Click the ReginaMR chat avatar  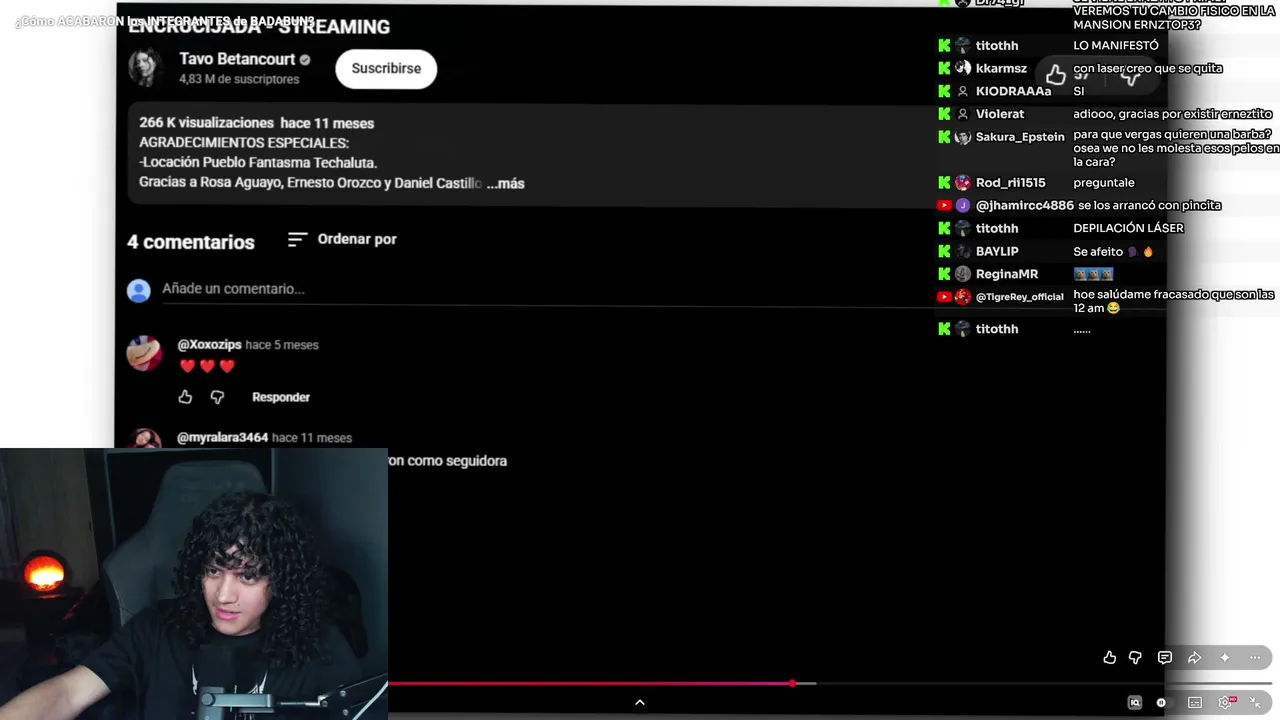963,274
